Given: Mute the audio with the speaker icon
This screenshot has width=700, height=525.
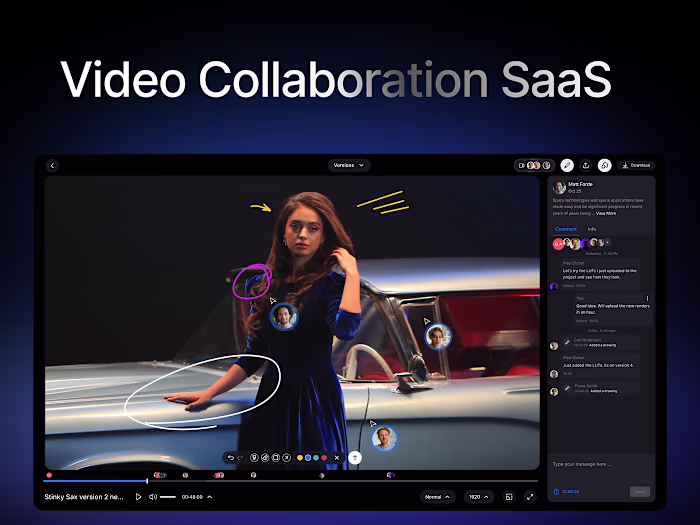Looking at the screenshot, I should 153,497.
